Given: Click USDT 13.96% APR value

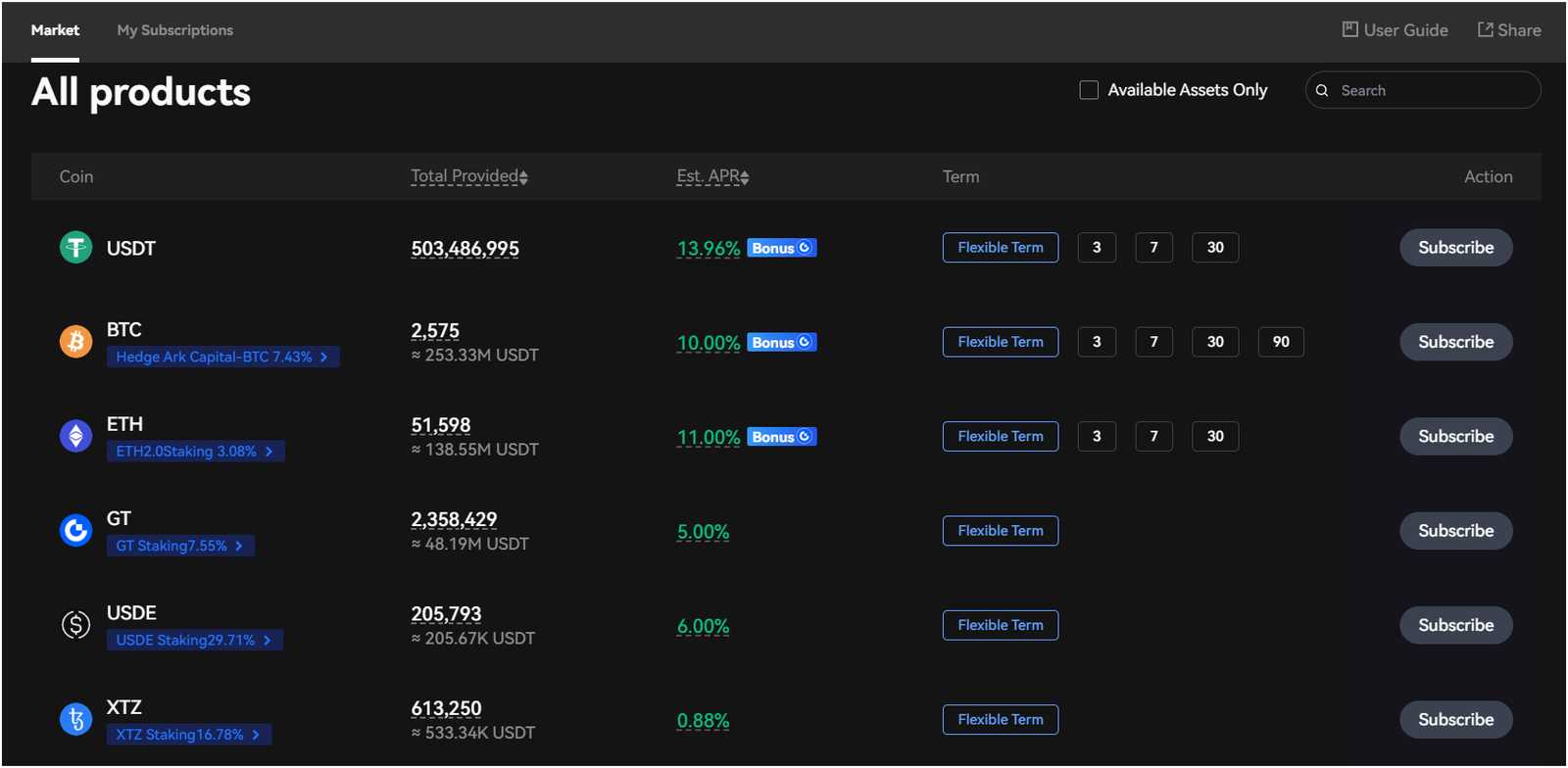Looking at the screenshot, I should pyautogui.click(x=709, y=249).
